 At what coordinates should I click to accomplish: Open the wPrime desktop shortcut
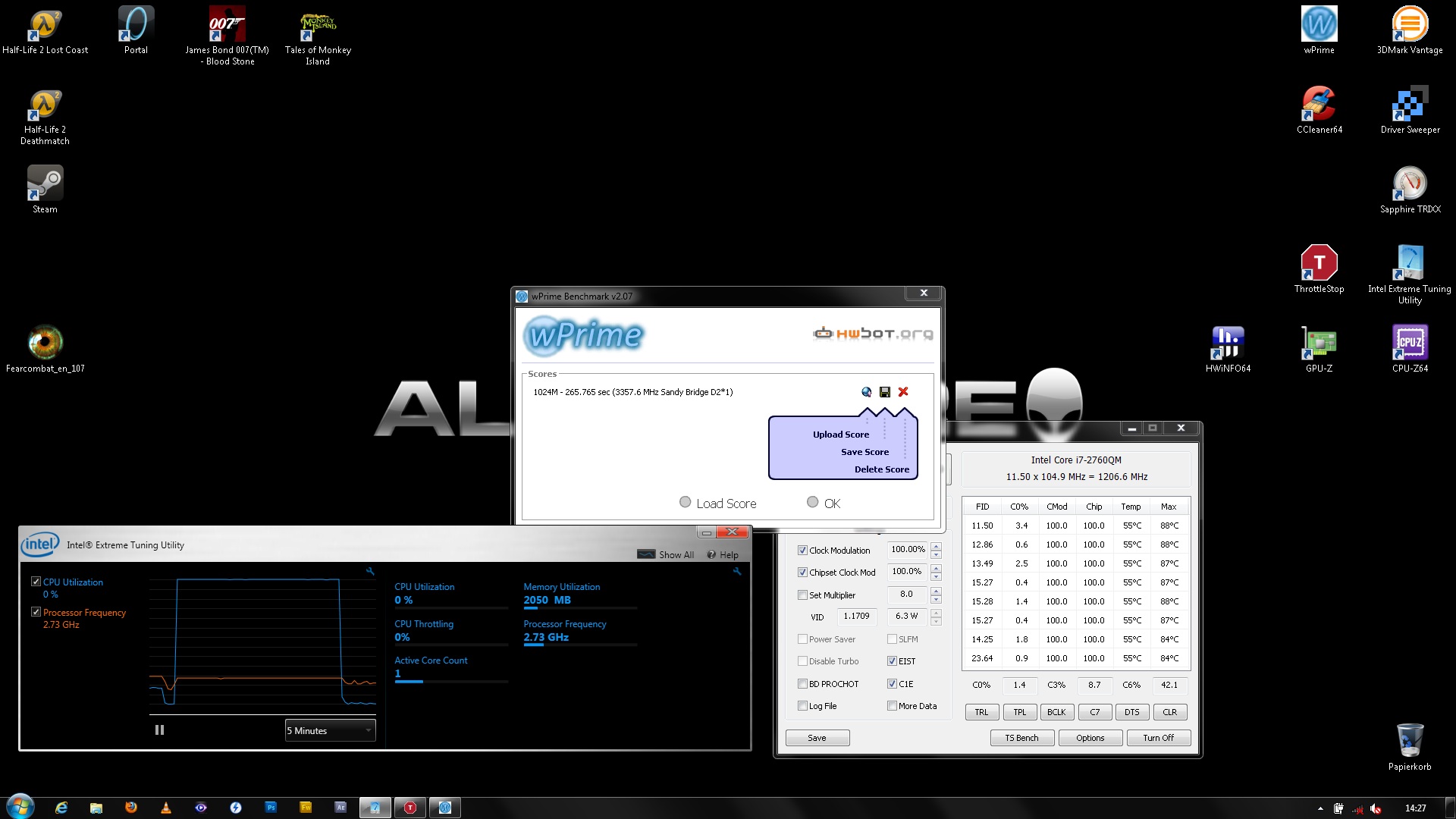click(1319, 30)
